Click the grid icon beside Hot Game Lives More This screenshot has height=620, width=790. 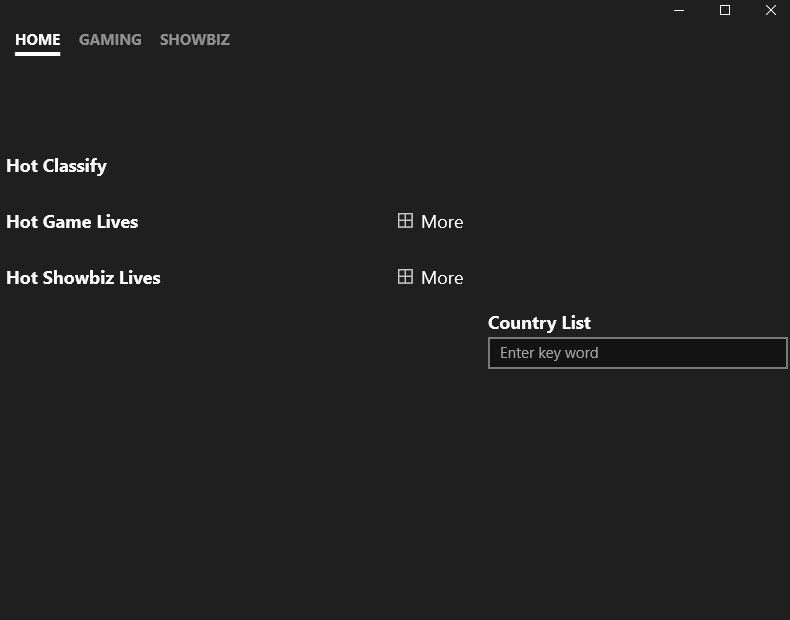pyautogui.click(x=405, y=221)
